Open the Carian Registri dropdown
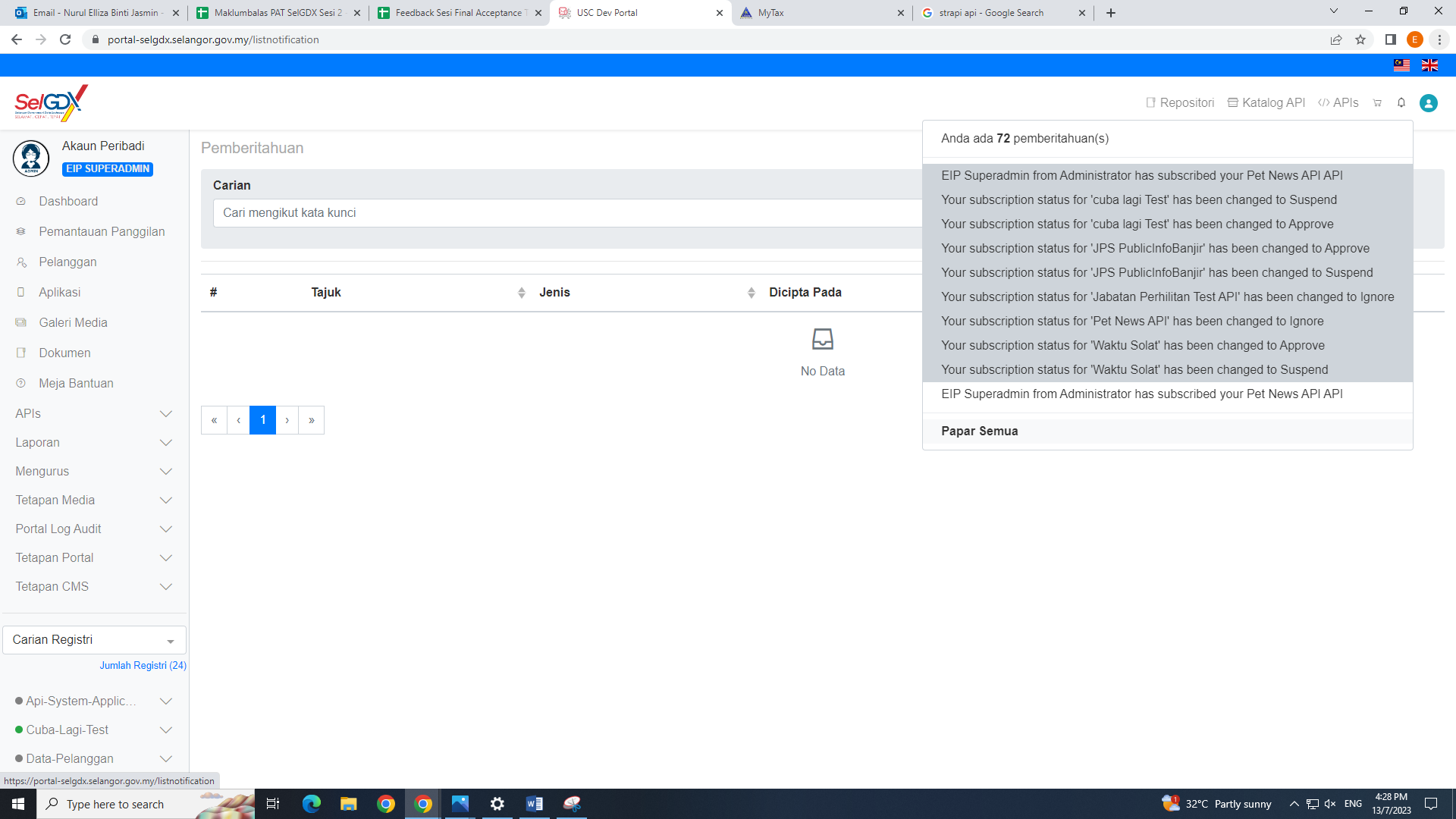1456x819 pixels. pyautogui.click(x=94, y=640)
